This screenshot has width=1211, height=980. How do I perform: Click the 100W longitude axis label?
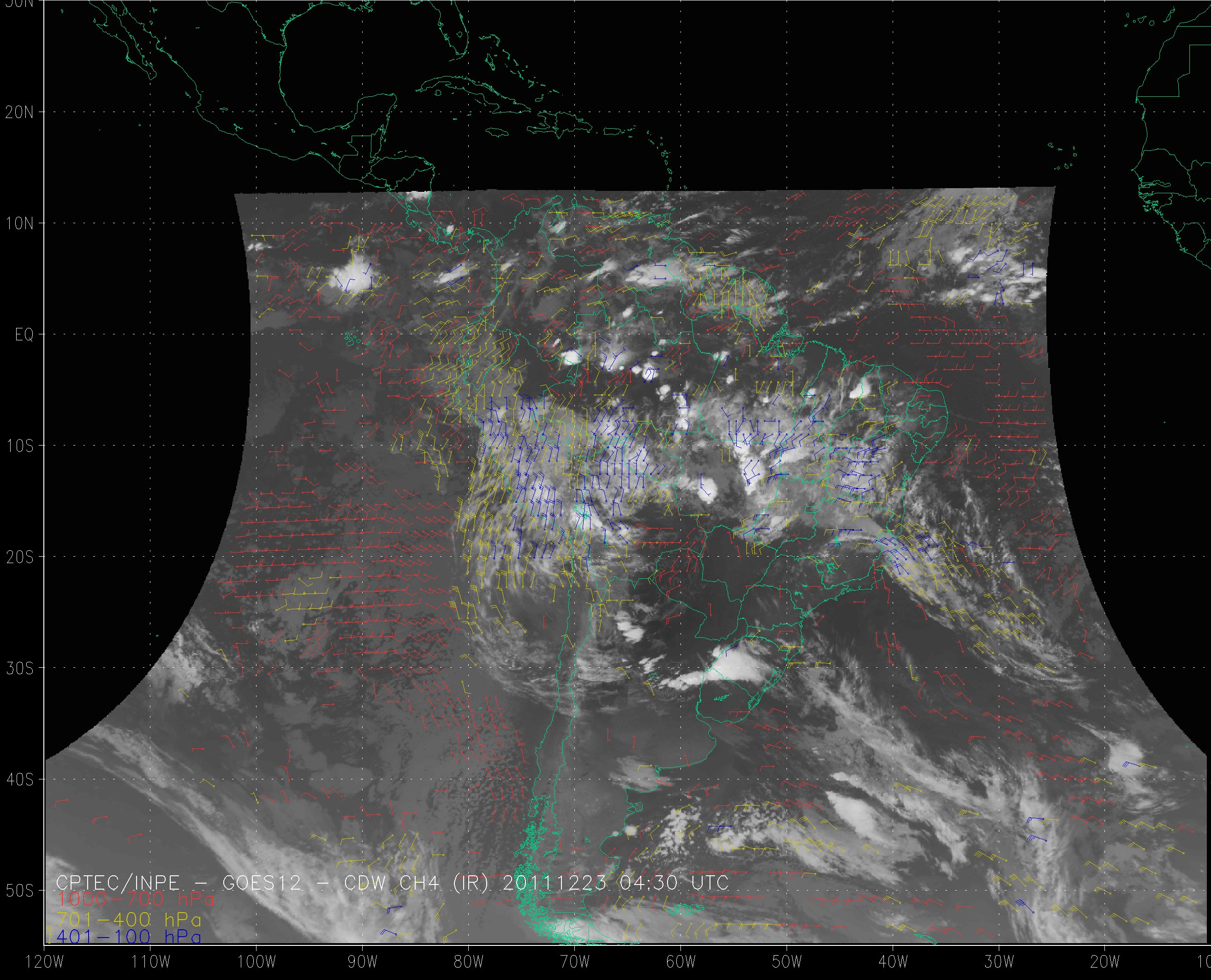(257, 962)
